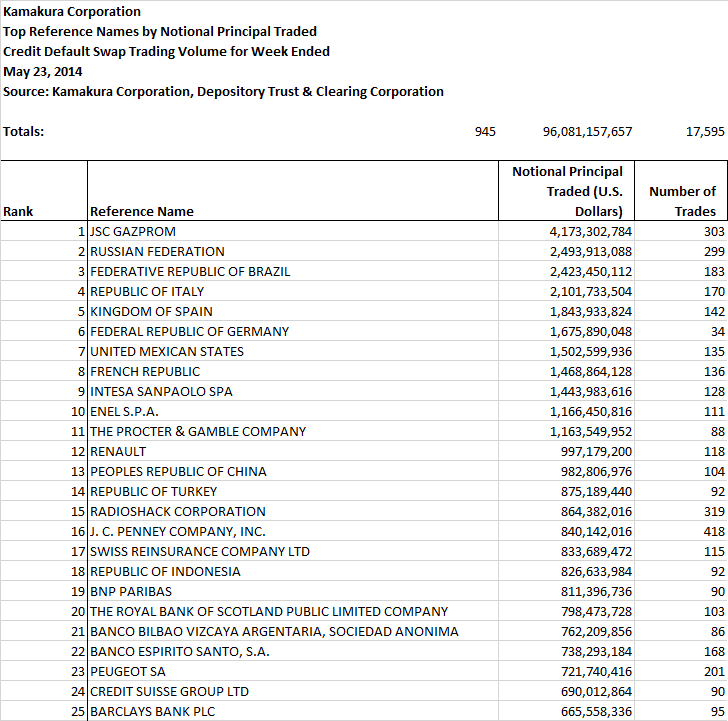This screenshot has height=721, width=728.
Task: Click trades count 201 for Peugeot SA
Action: pyautogui.click(x=681, y=670)
